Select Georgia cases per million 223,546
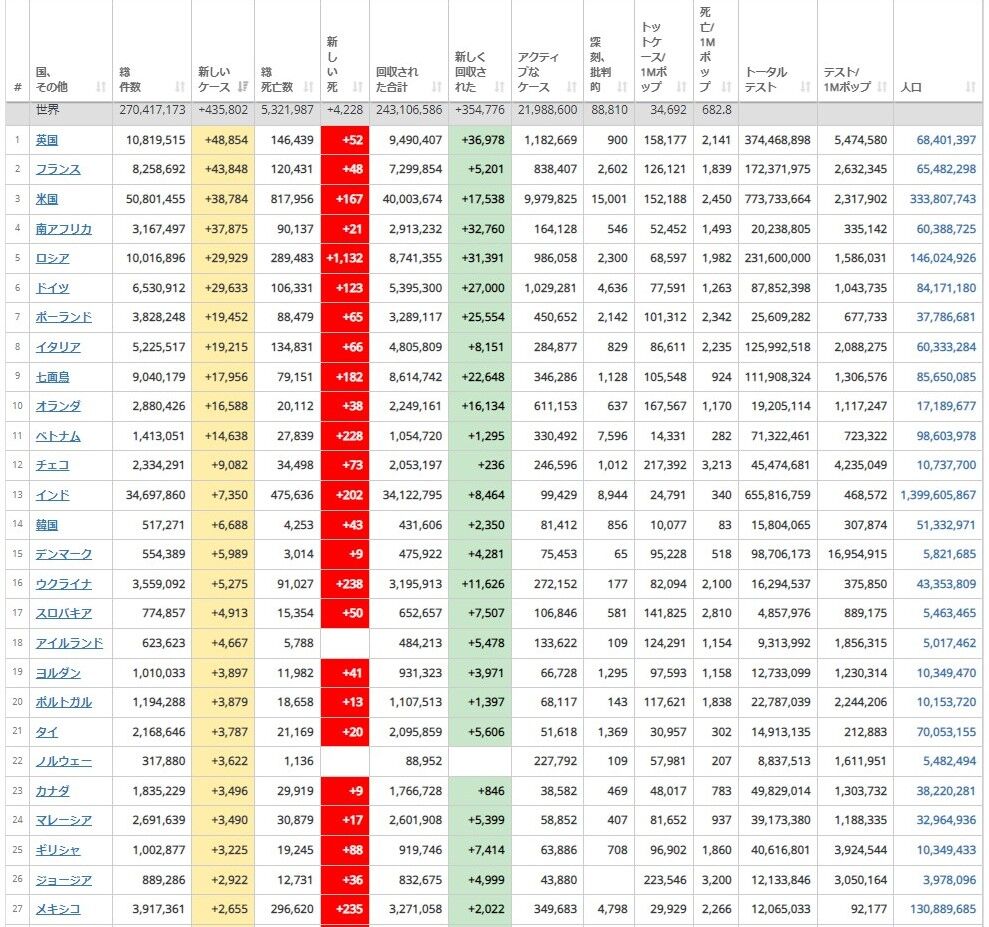This screenshot has width=989, height=927. point(665,880)
